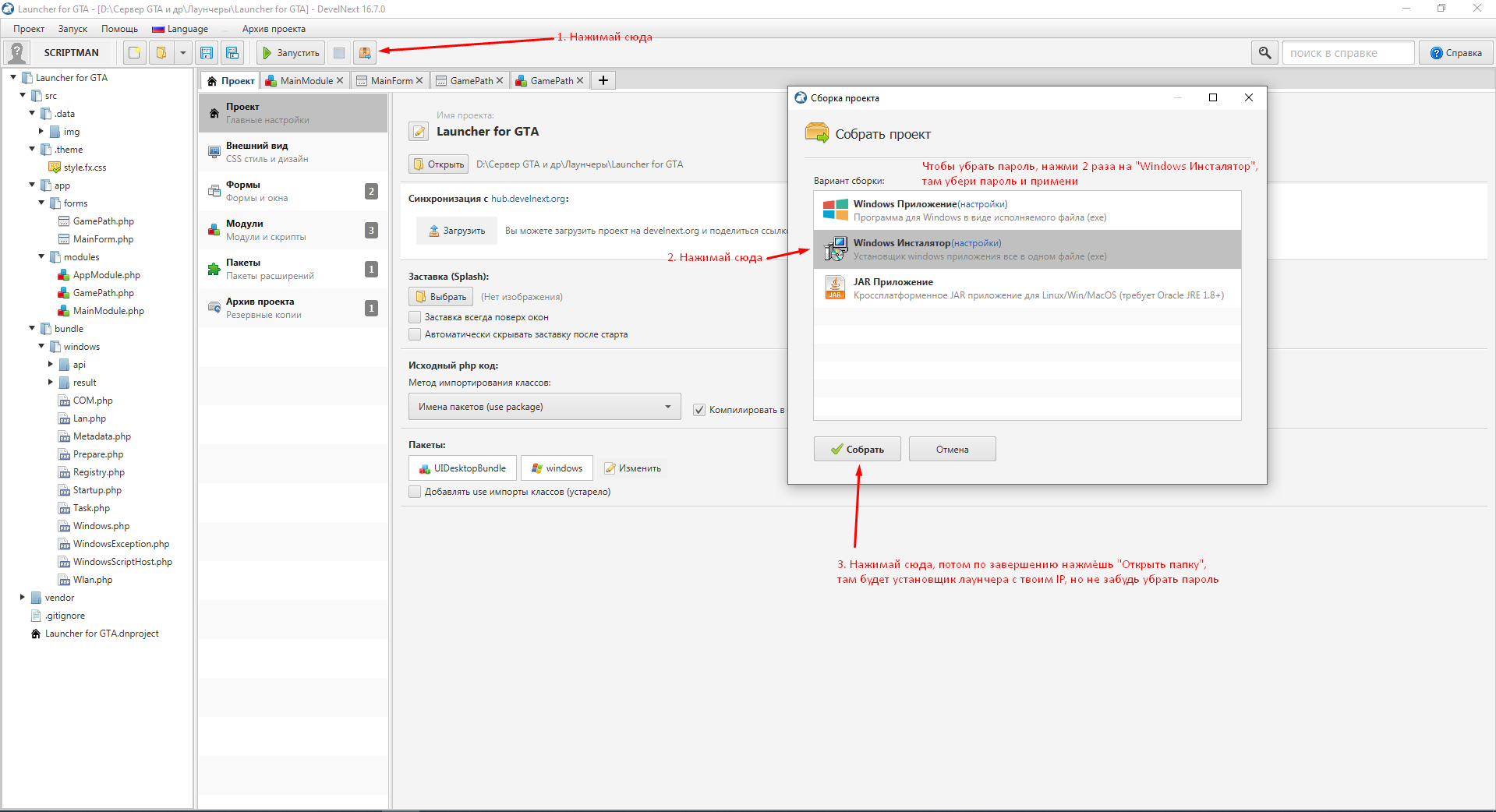Image resolution: width=1496 pixels, height=812 pixels.
Task: Toggle Автоматически скрывать заставку checkbox
Action: (415, 334)
